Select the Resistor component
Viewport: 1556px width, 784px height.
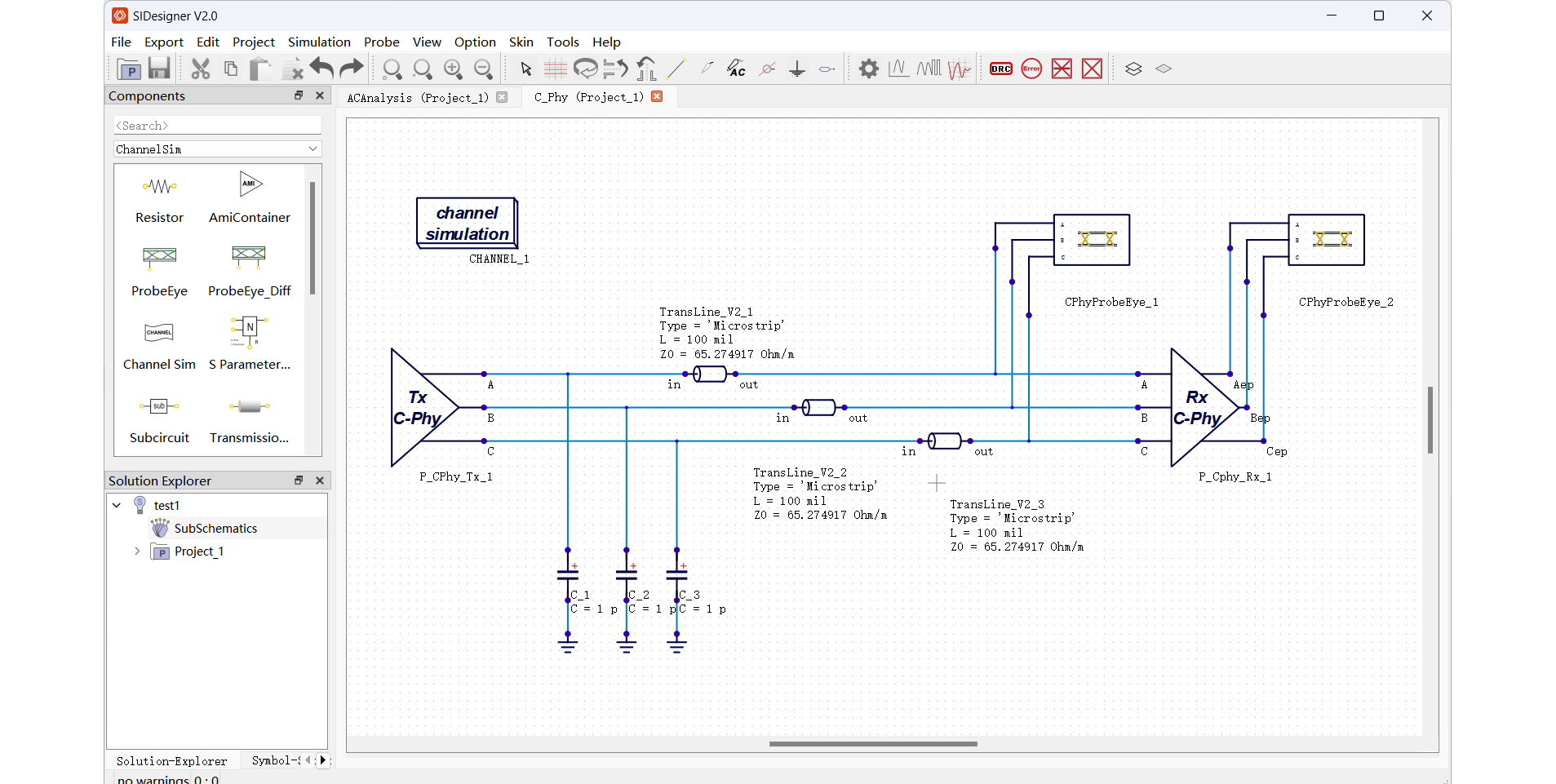click(159, 198)
